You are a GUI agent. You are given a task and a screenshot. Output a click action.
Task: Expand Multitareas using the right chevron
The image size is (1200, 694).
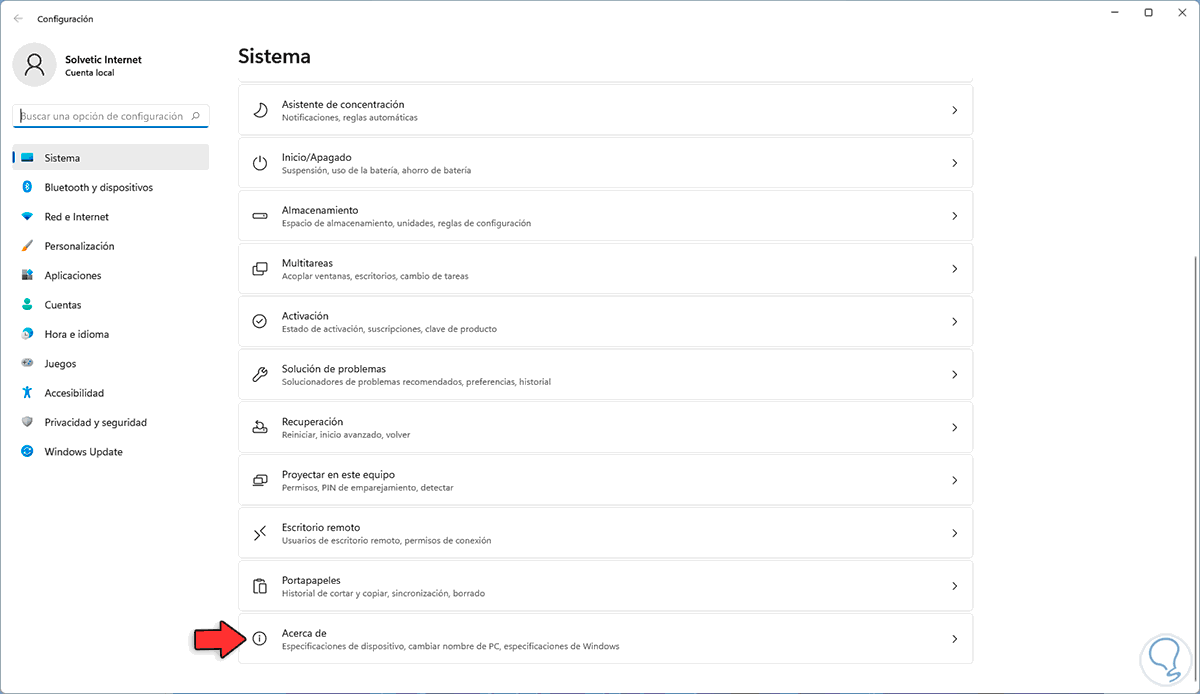tap(954, 269)
